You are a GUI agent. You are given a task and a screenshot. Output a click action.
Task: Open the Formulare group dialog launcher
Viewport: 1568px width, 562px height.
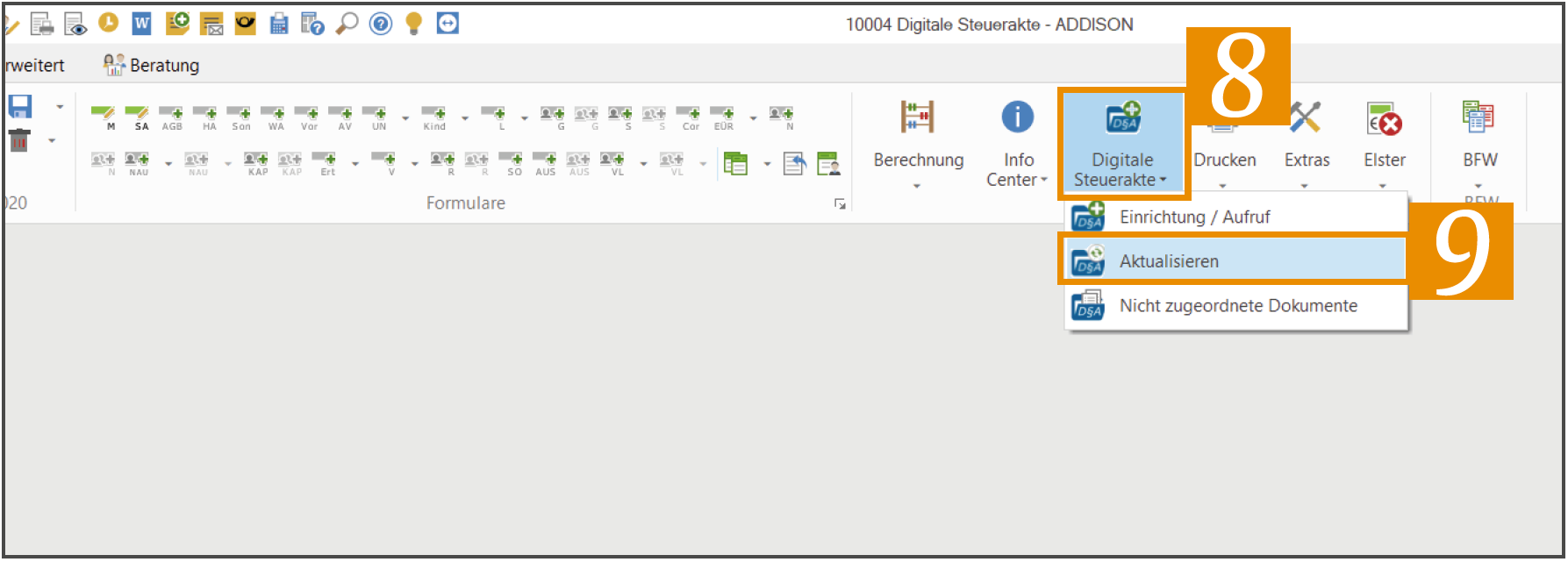coord(840,204)
